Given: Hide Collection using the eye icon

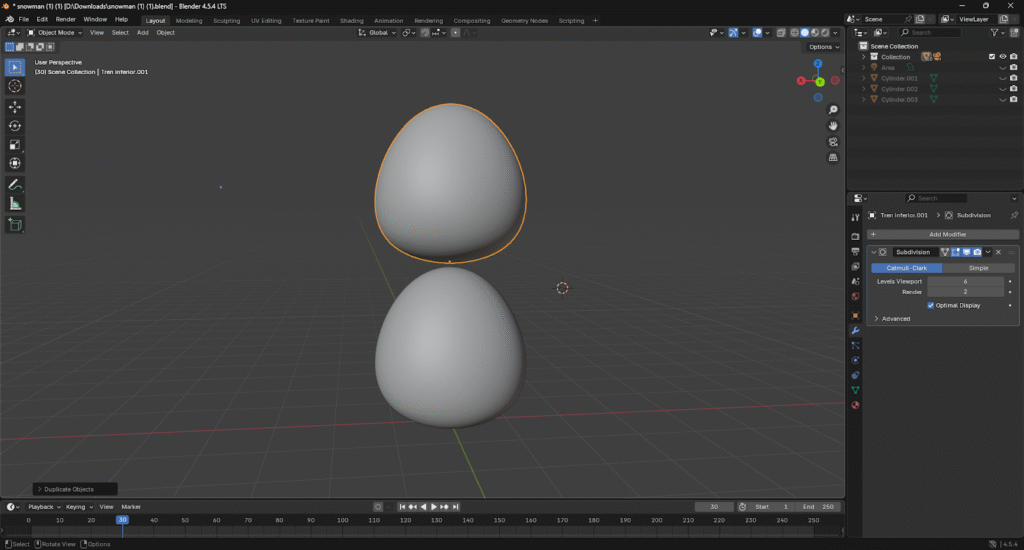Looking at the screenshot, I should pos(1003,57).
